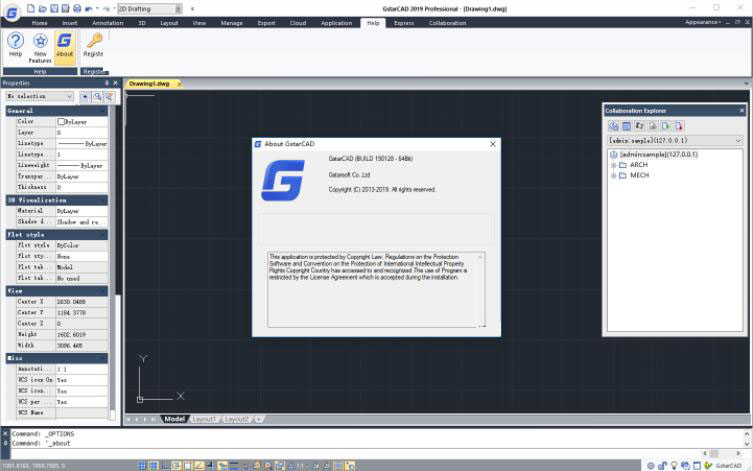753x471 pixels.
Task: Click the Linetype ByLayer property value
Action: (x=82, y=144)
